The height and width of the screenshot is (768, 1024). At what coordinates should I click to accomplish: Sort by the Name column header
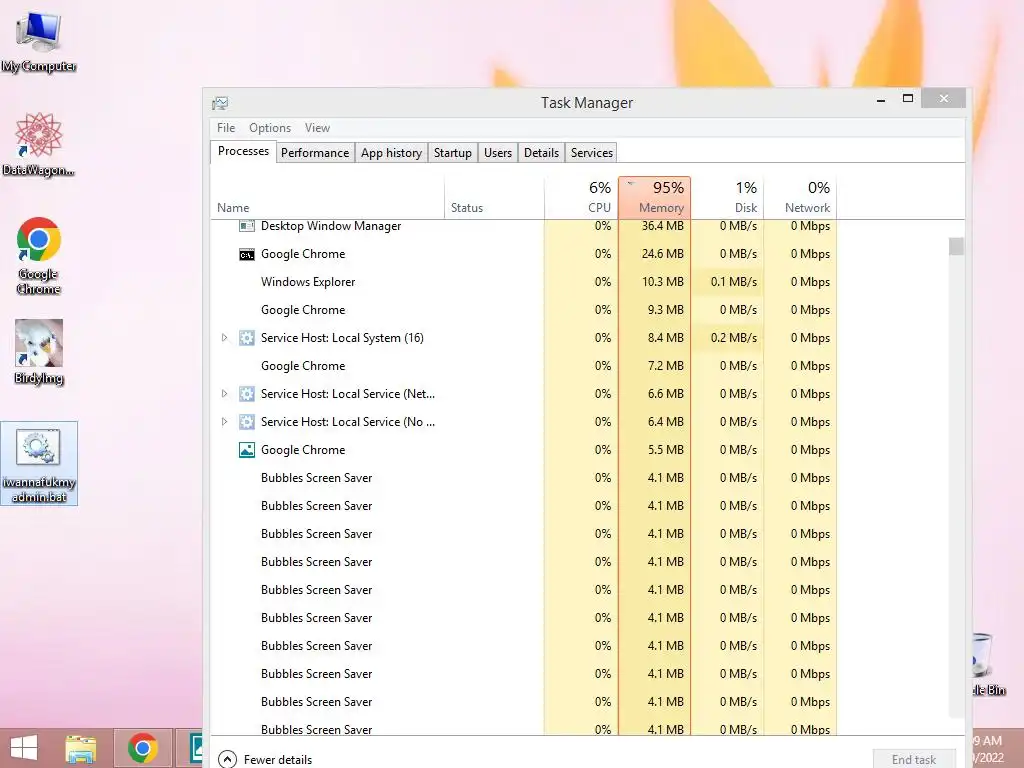pyautogui.click(x=327, y=197)
